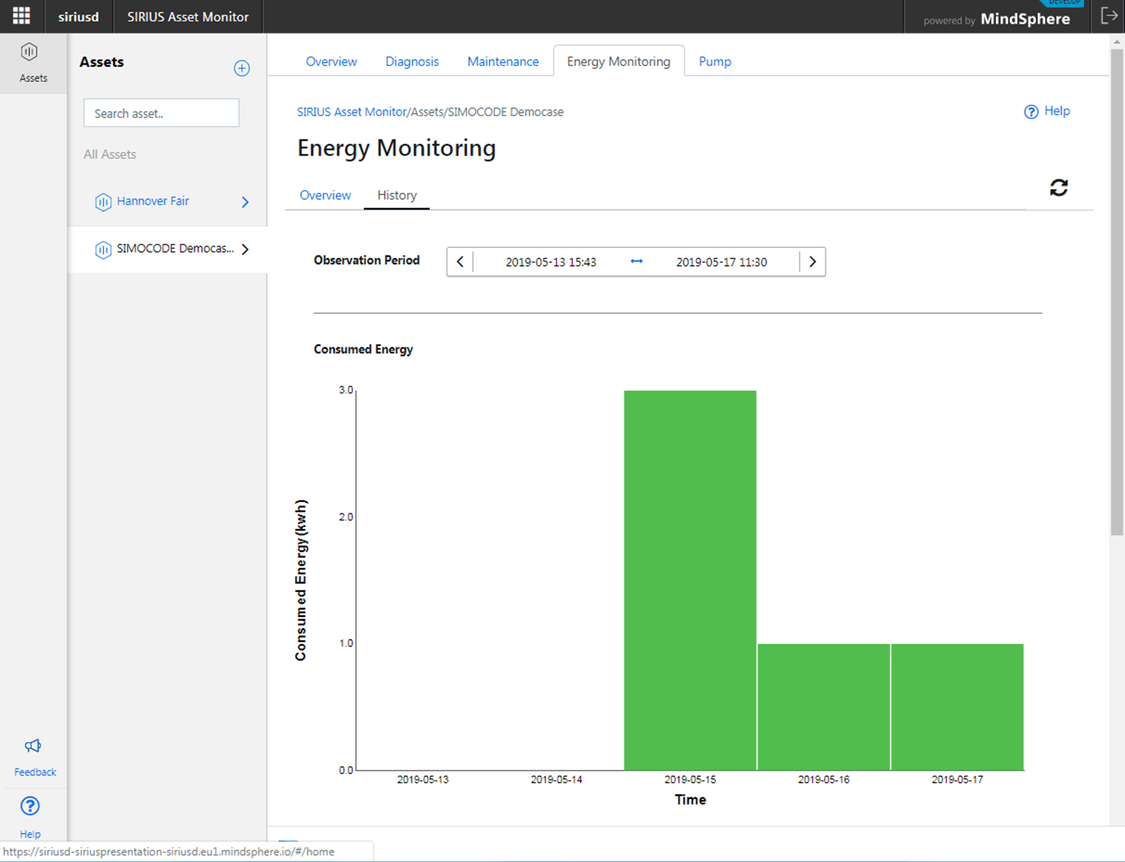The width and height of the screenshot is (1125, 862).
Task: Add a new asset with plus icon
Action: (x=242, y=68)
